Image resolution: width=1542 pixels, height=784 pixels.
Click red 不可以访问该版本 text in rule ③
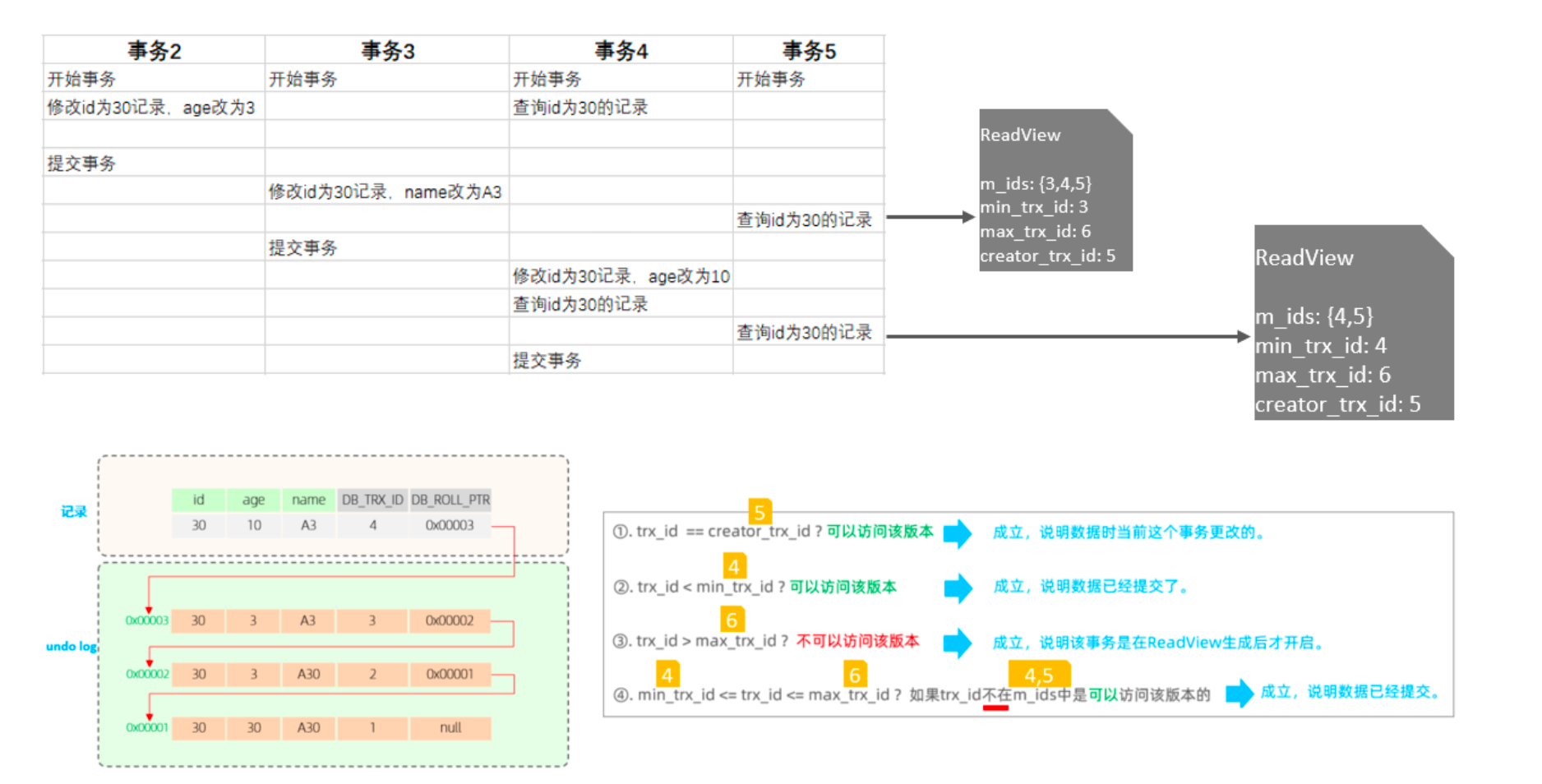857,641
